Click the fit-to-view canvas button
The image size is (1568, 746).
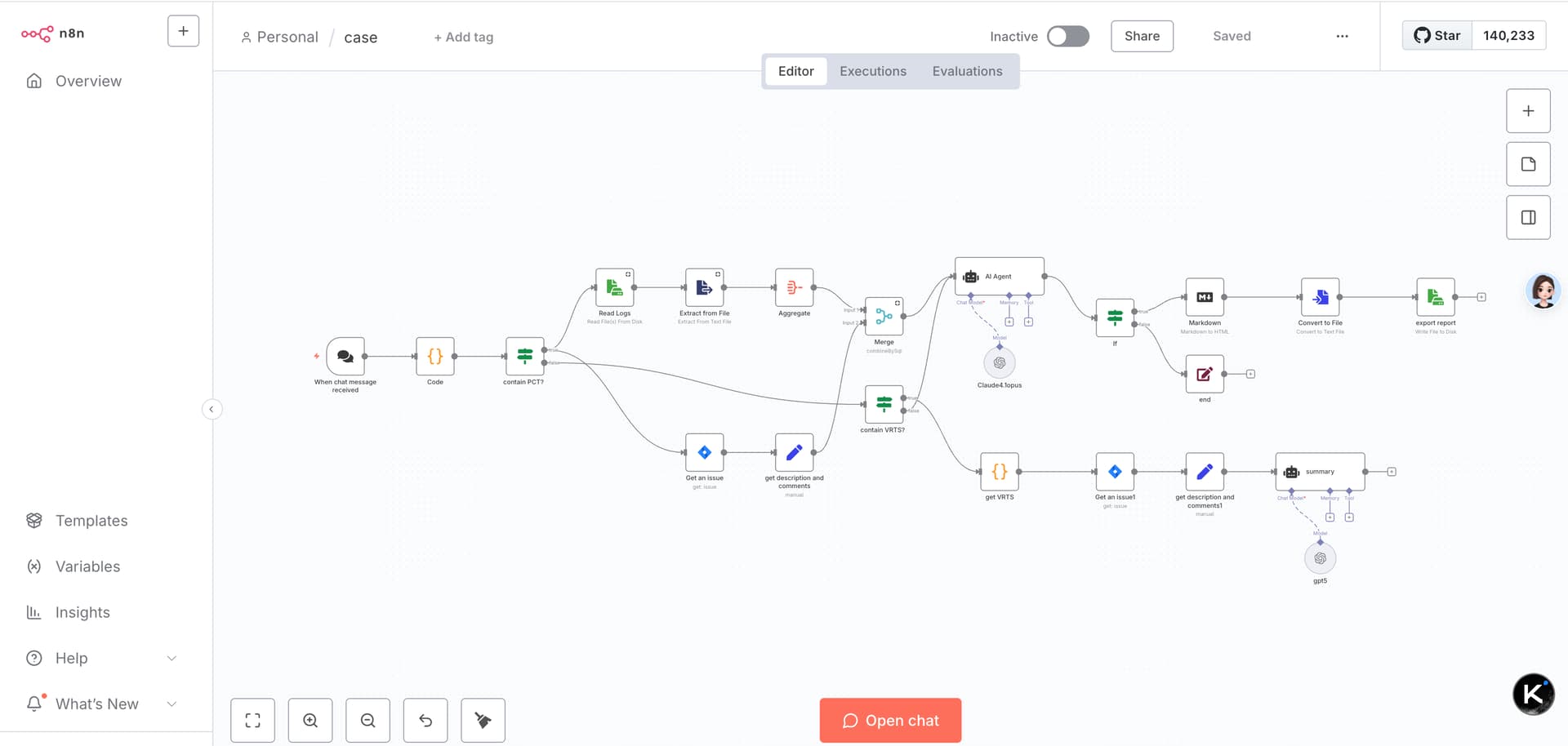[x=253, y=720]
